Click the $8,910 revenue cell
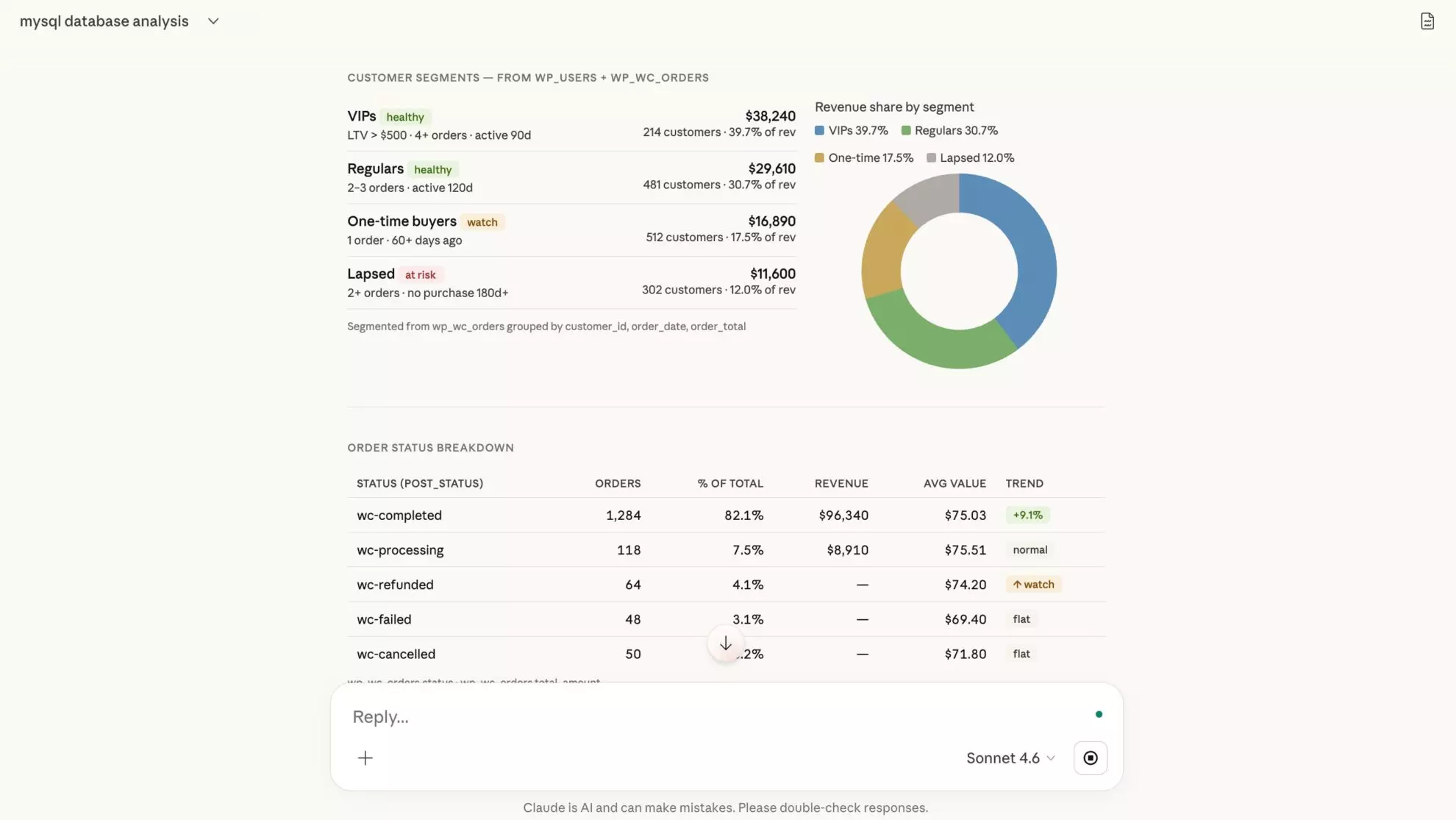 click(x=847, y=550)
